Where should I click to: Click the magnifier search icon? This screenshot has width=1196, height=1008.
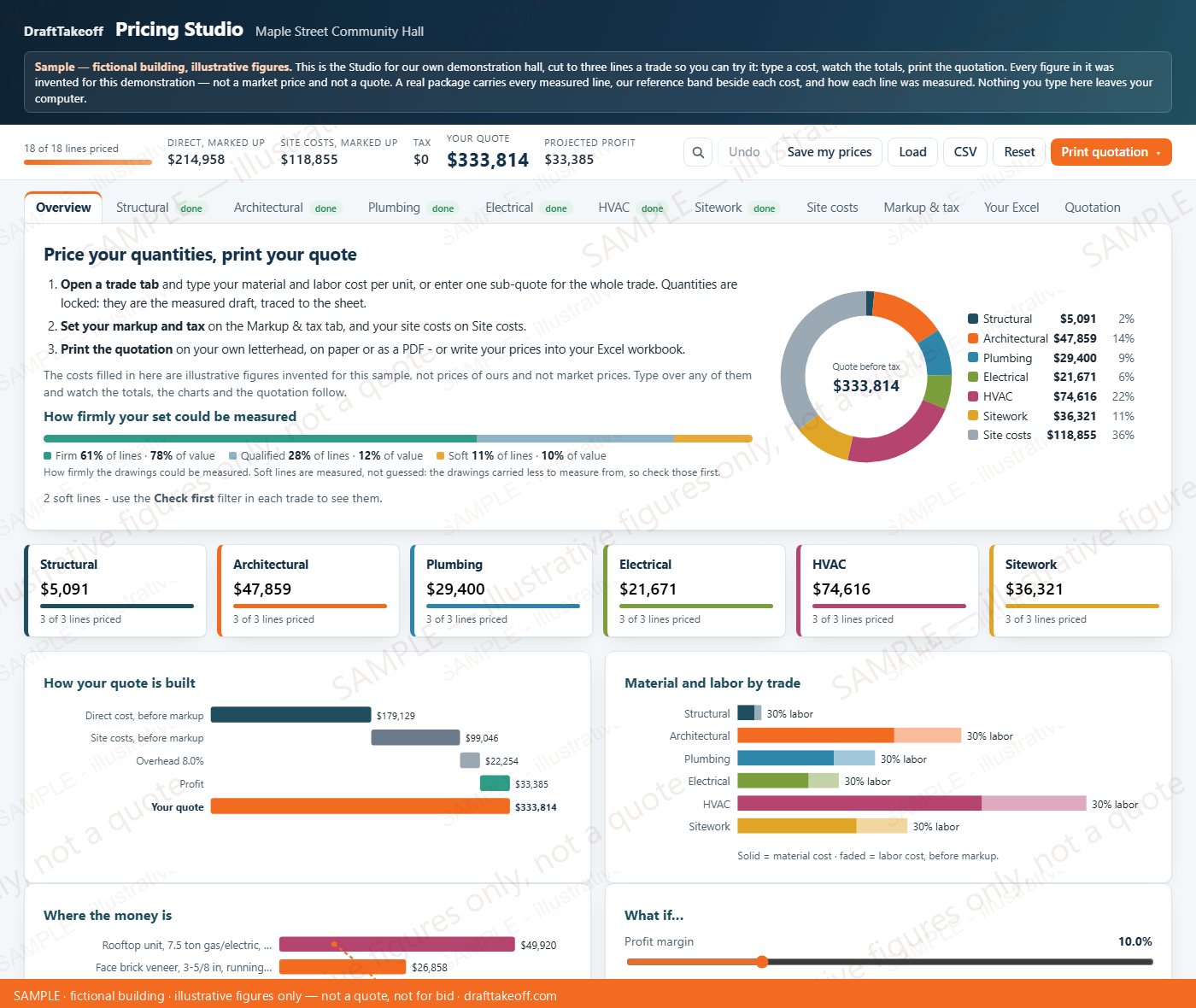698,152
